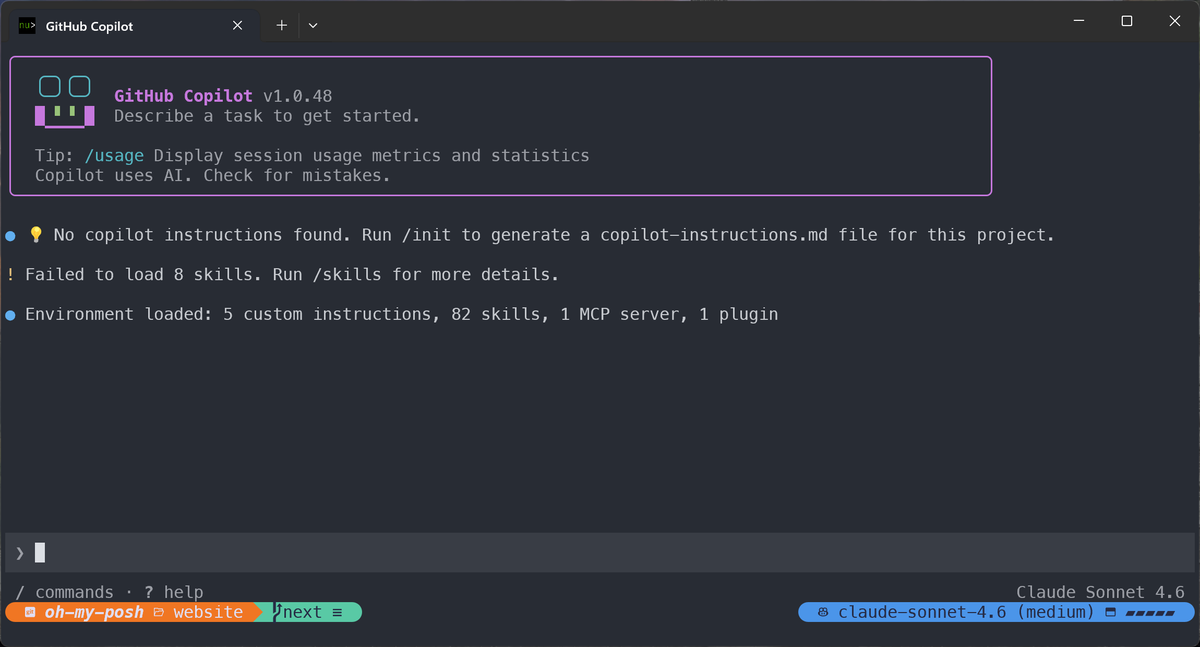Click 'Copilot uses AI. Check for mistakes.'
The image size is (1200, 647).
pos(212,176)
